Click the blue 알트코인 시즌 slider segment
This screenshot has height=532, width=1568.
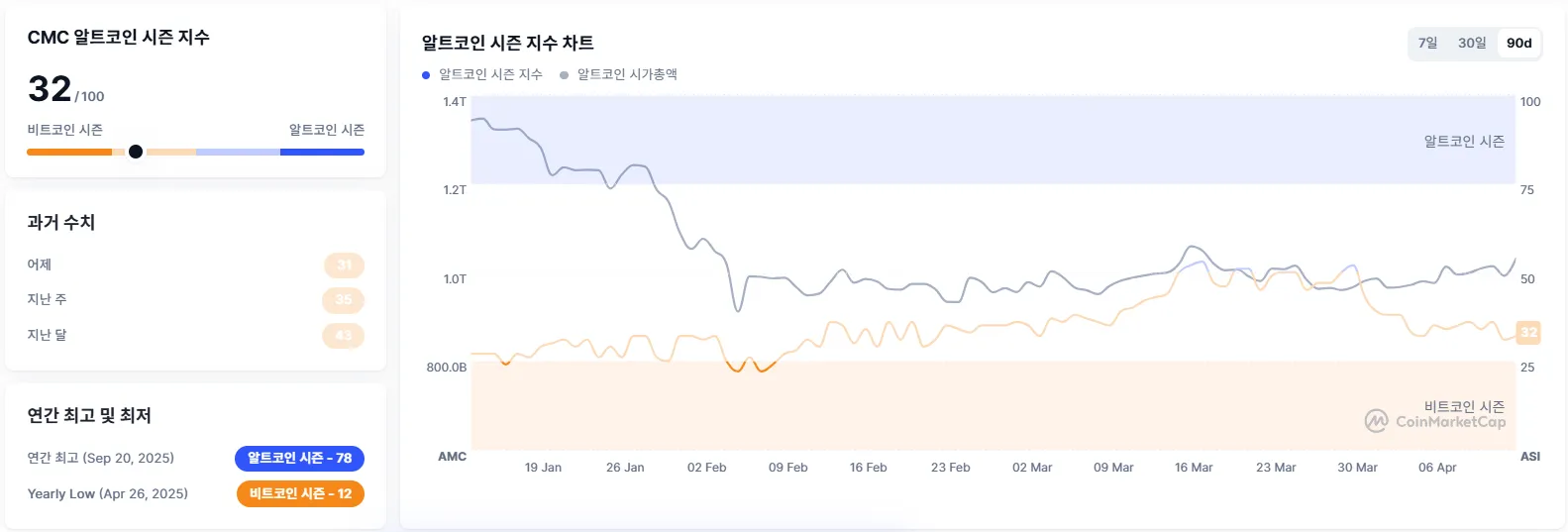(322, 152)
